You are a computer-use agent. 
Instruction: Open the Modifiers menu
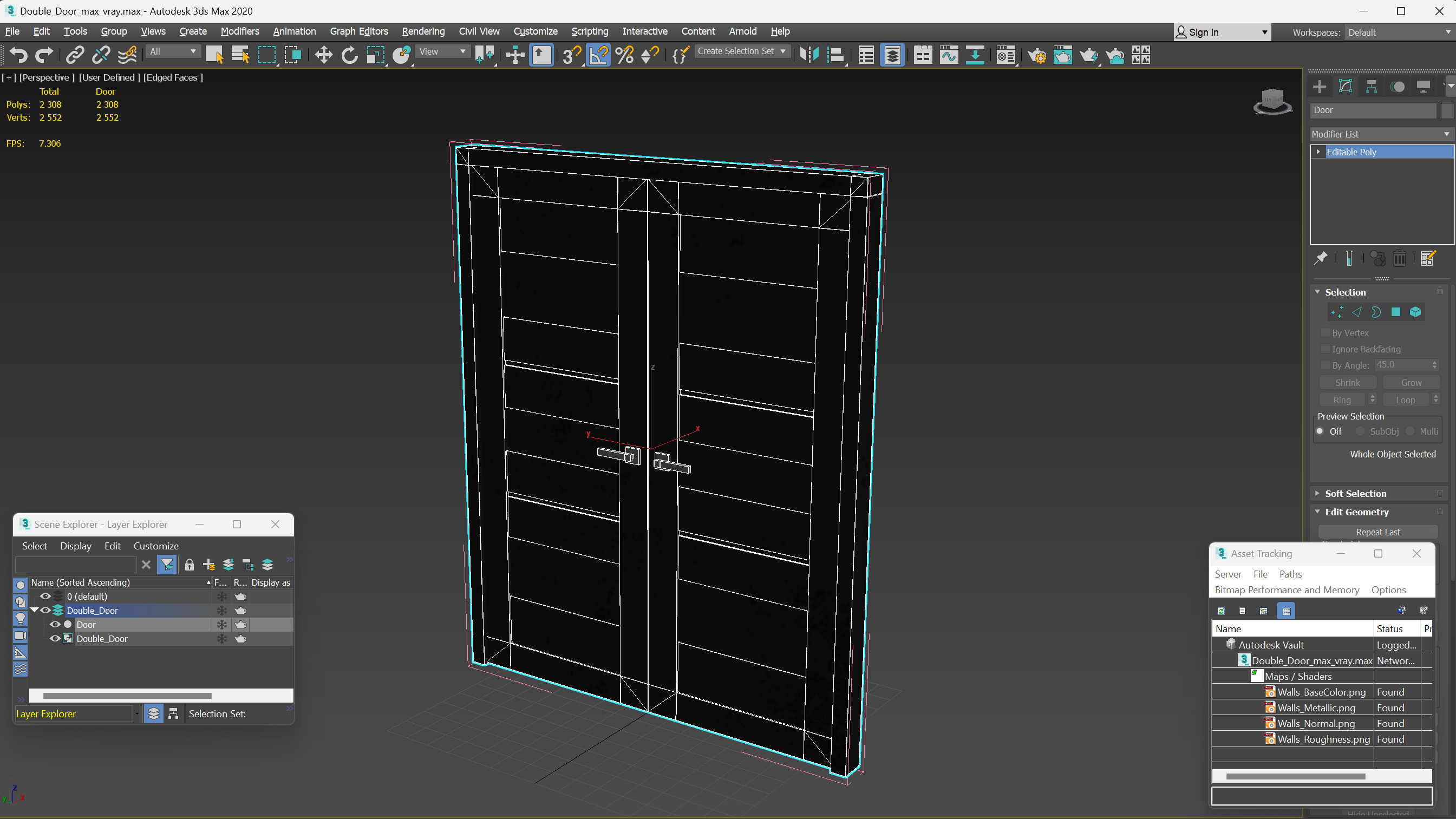click(x=240, y=31)
